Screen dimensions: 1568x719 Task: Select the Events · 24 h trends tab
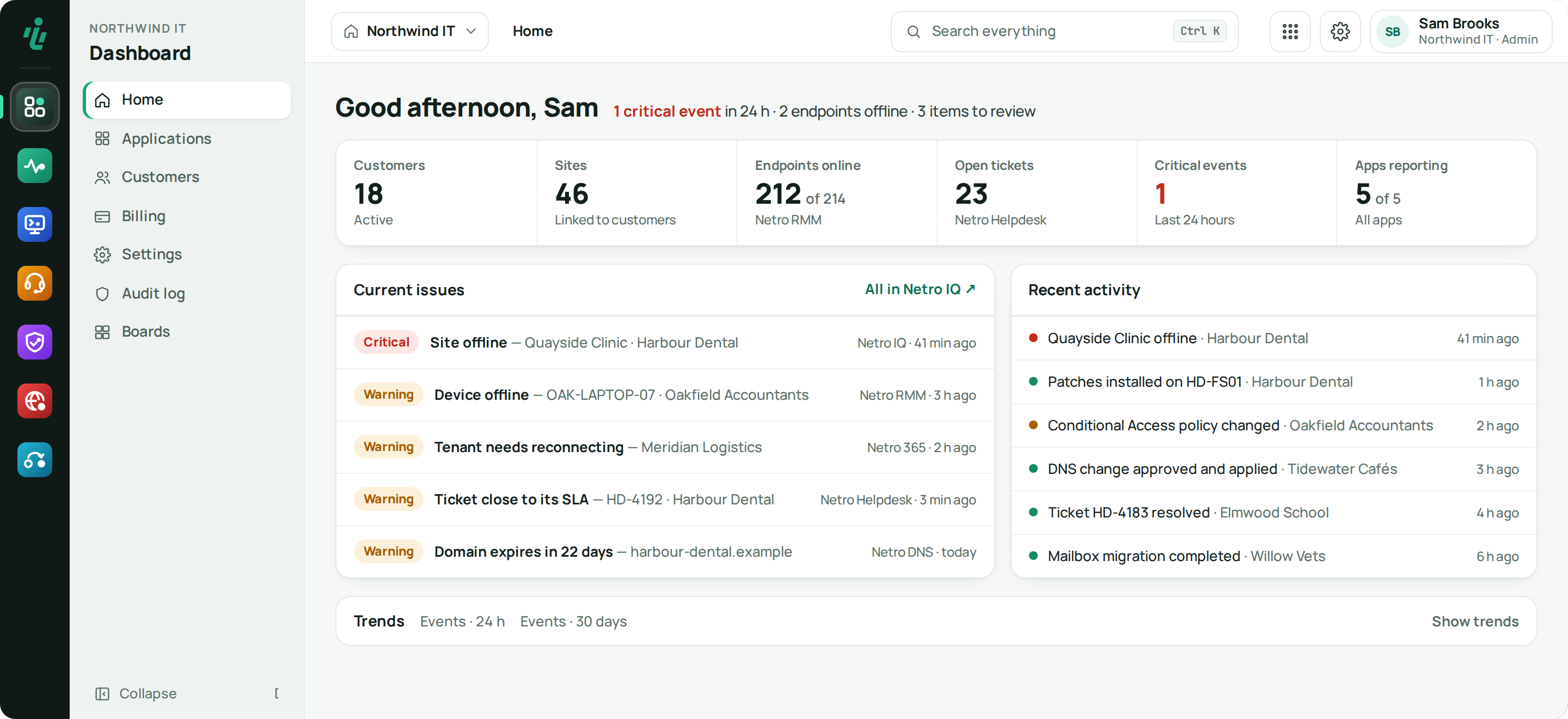point(462,621)
